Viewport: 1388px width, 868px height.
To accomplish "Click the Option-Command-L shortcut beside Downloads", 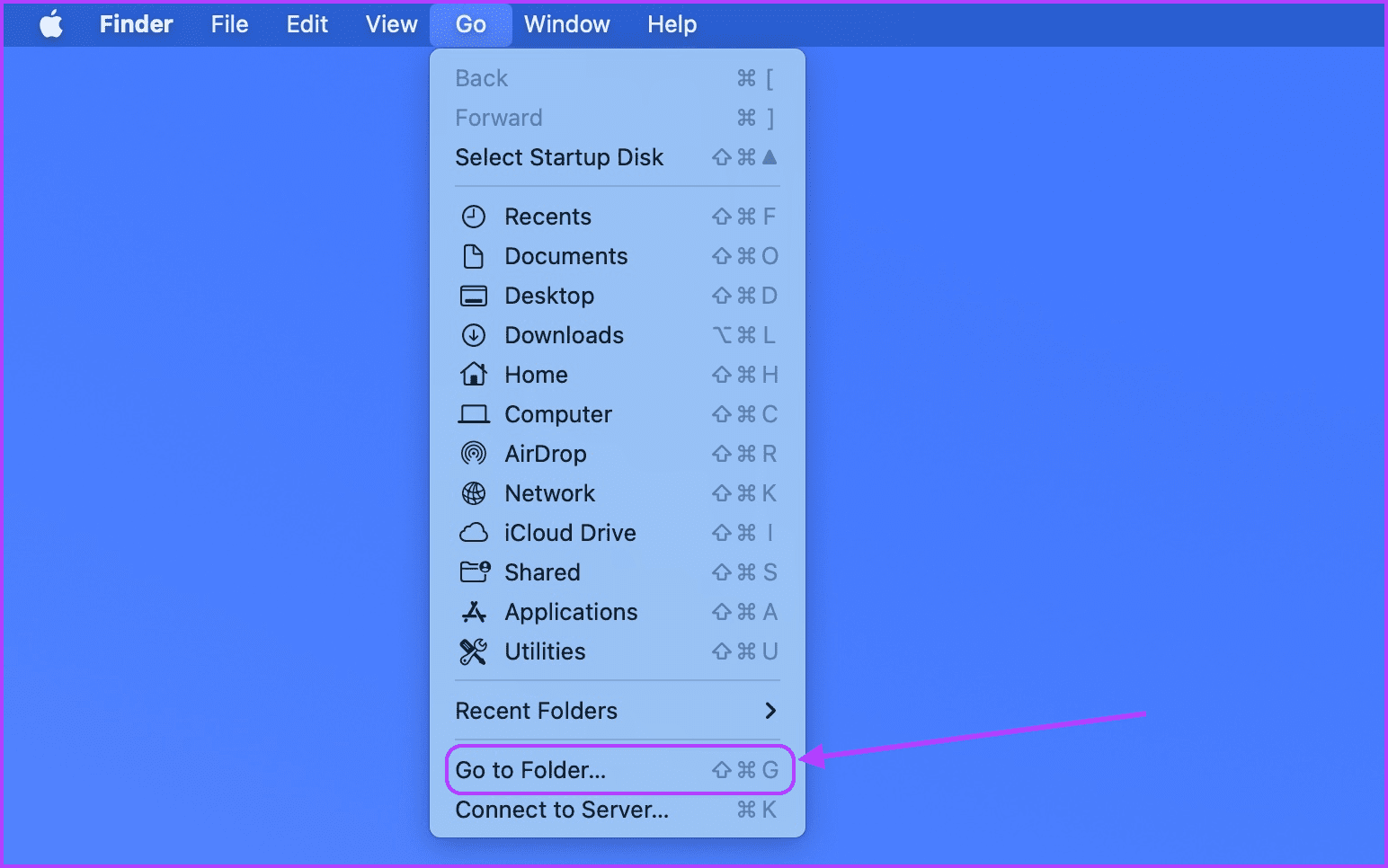I will pyautogui.click(x=745, y=335).
